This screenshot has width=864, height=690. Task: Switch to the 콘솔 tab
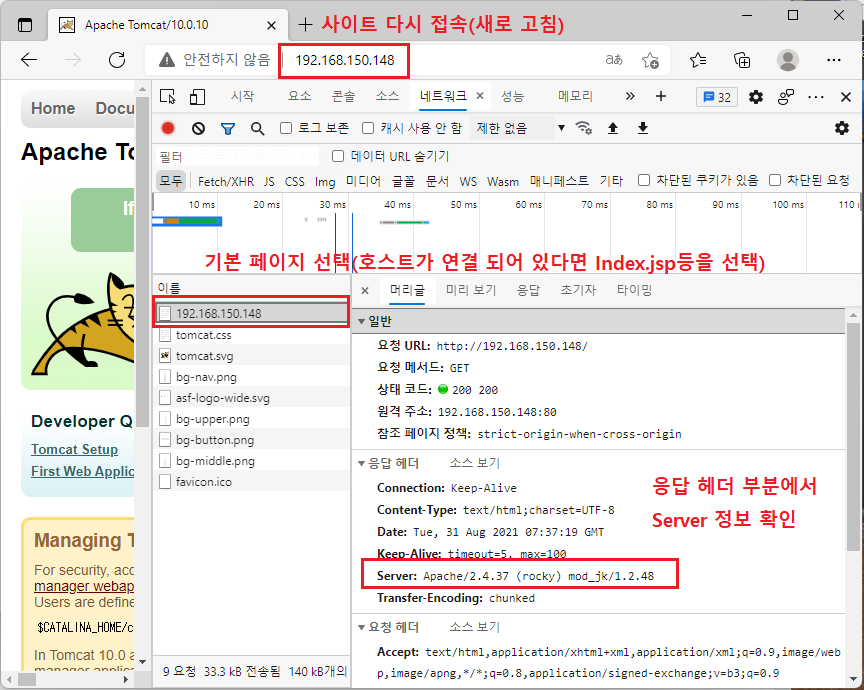343,96
